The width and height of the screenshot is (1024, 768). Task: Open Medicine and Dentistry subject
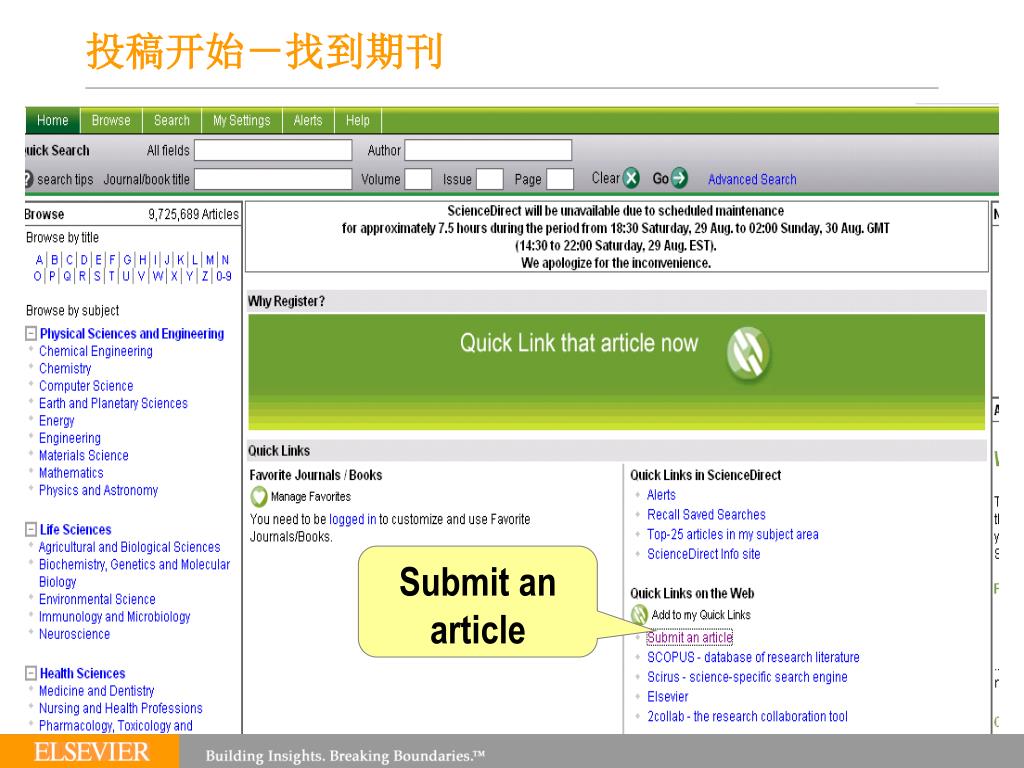(97, 691)
